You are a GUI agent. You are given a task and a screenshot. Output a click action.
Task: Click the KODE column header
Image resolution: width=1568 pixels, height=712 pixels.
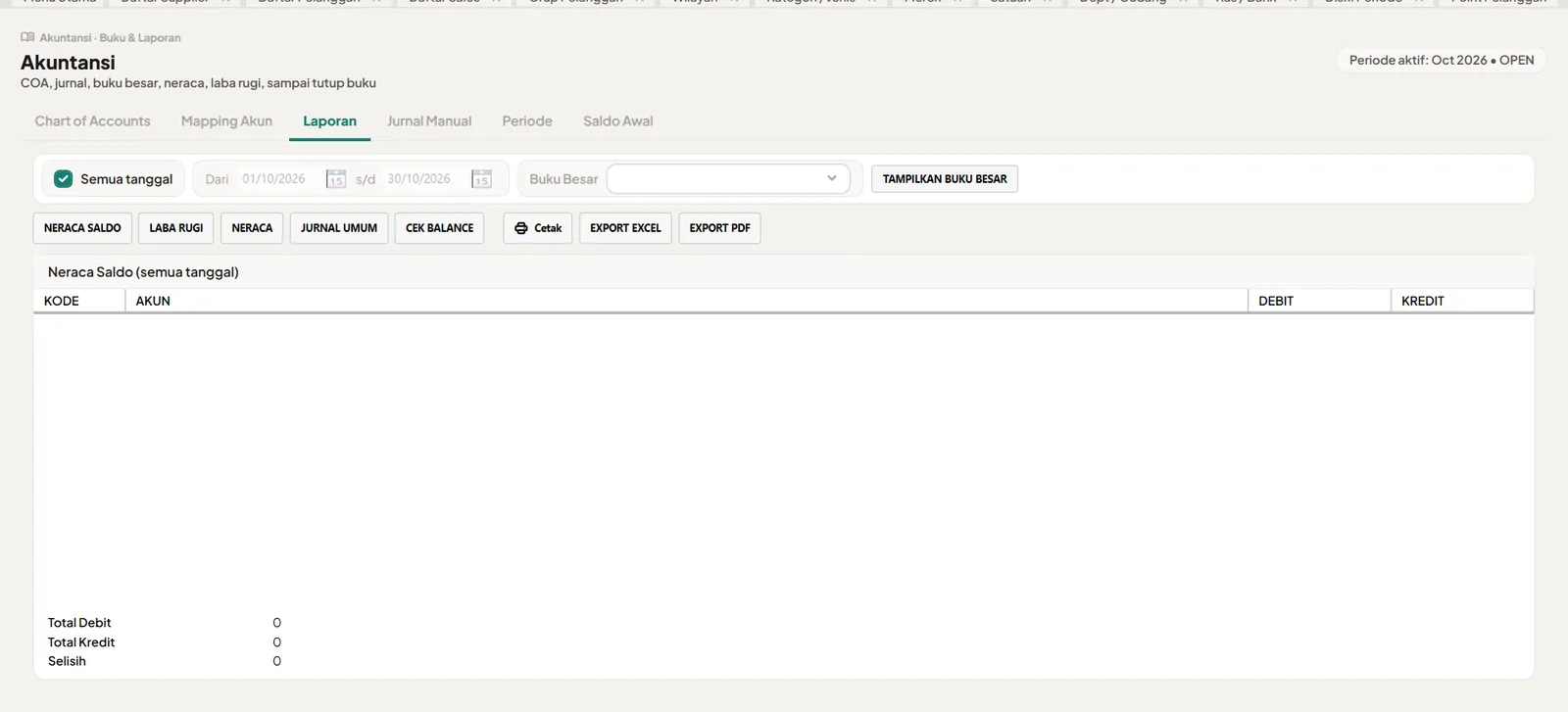tap(79, 301)
